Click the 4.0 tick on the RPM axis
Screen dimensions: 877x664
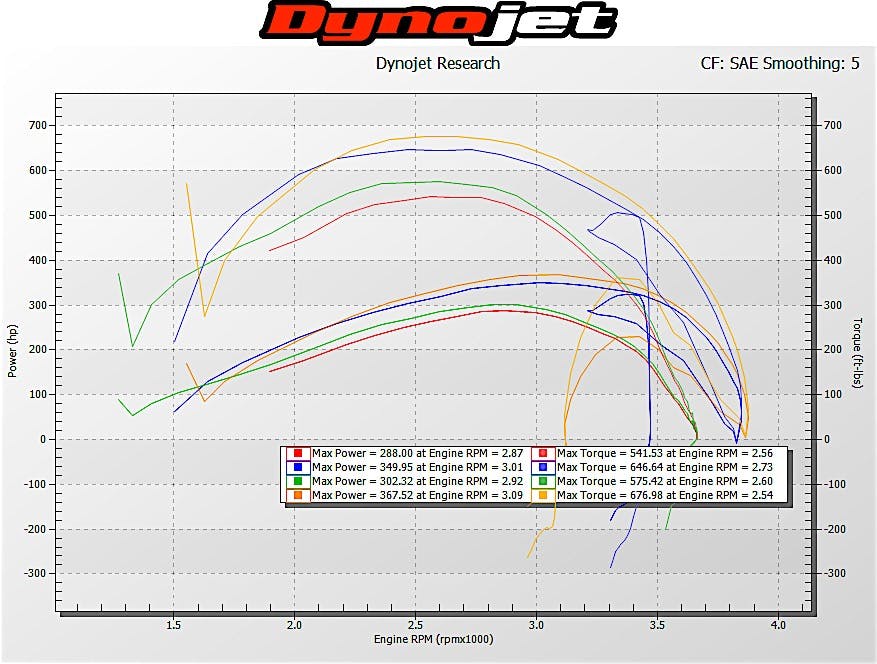pyautogui.click(x=777, y=625)
